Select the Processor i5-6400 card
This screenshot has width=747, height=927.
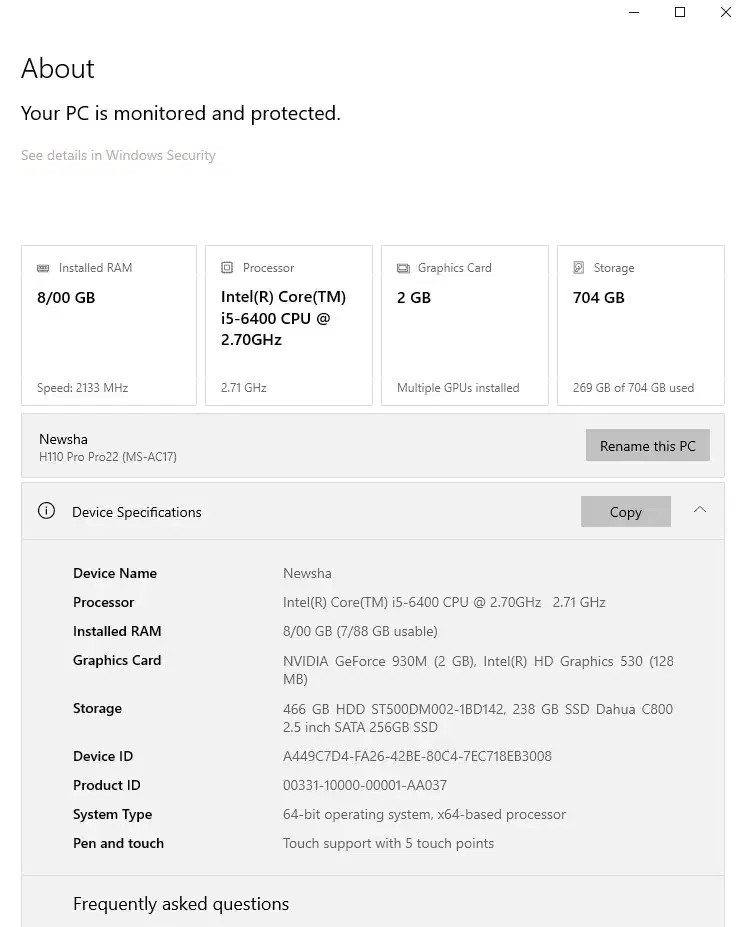pos(288,326)
